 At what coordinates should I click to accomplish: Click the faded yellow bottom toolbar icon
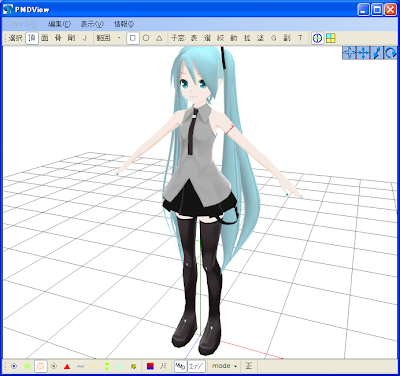click(94, 366)
